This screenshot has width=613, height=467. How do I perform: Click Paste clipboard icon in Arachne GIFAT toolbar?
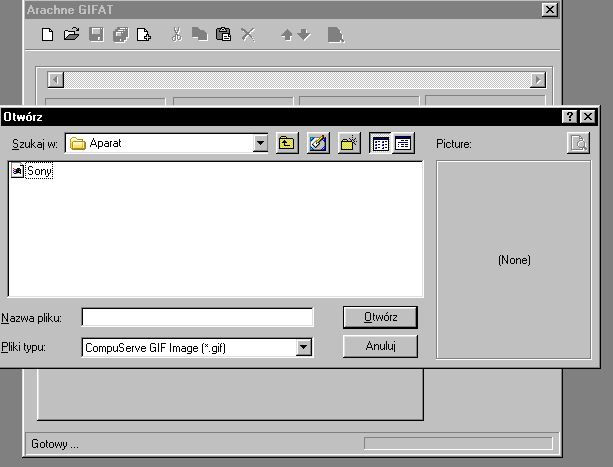point(224,34)
